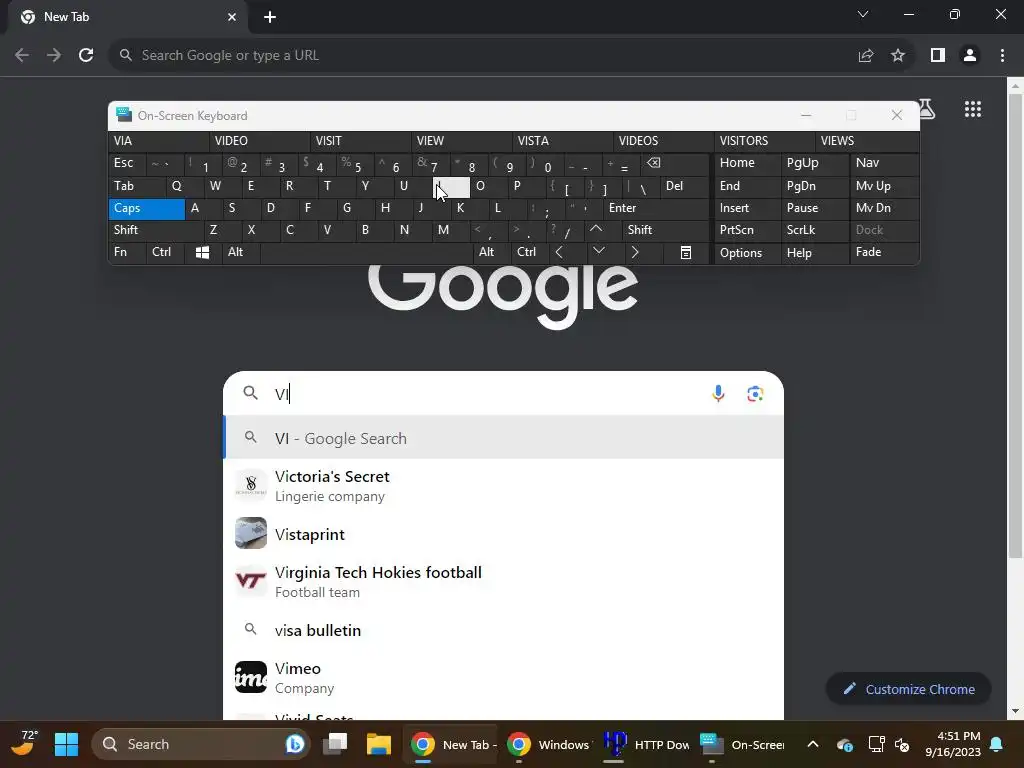Show hidden icons in the system tray
This screenshot has height=768, width=1024.
click(x=812, y=744)
